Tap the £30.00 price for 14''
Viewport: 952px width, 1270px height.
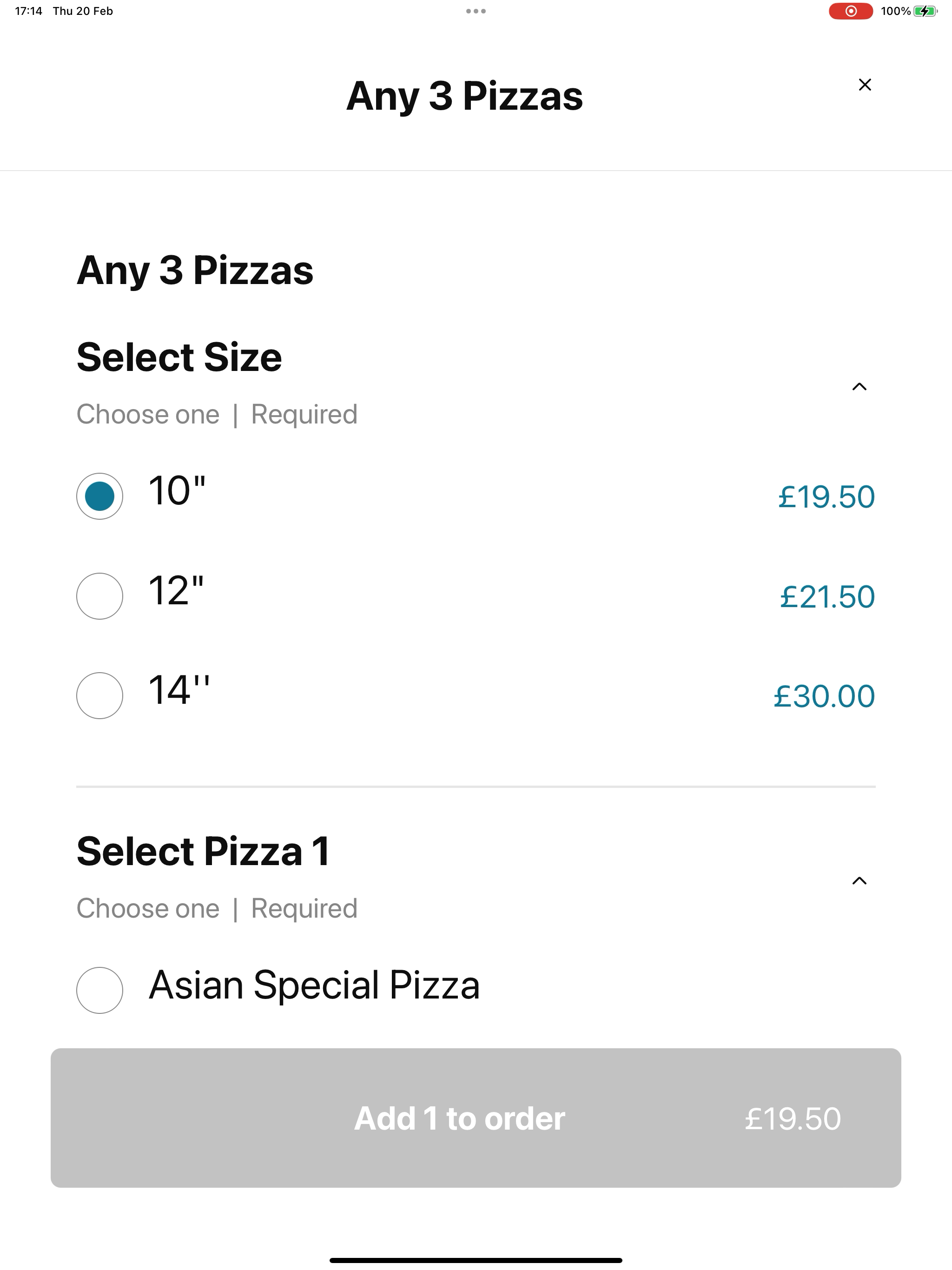click(825, 696)
